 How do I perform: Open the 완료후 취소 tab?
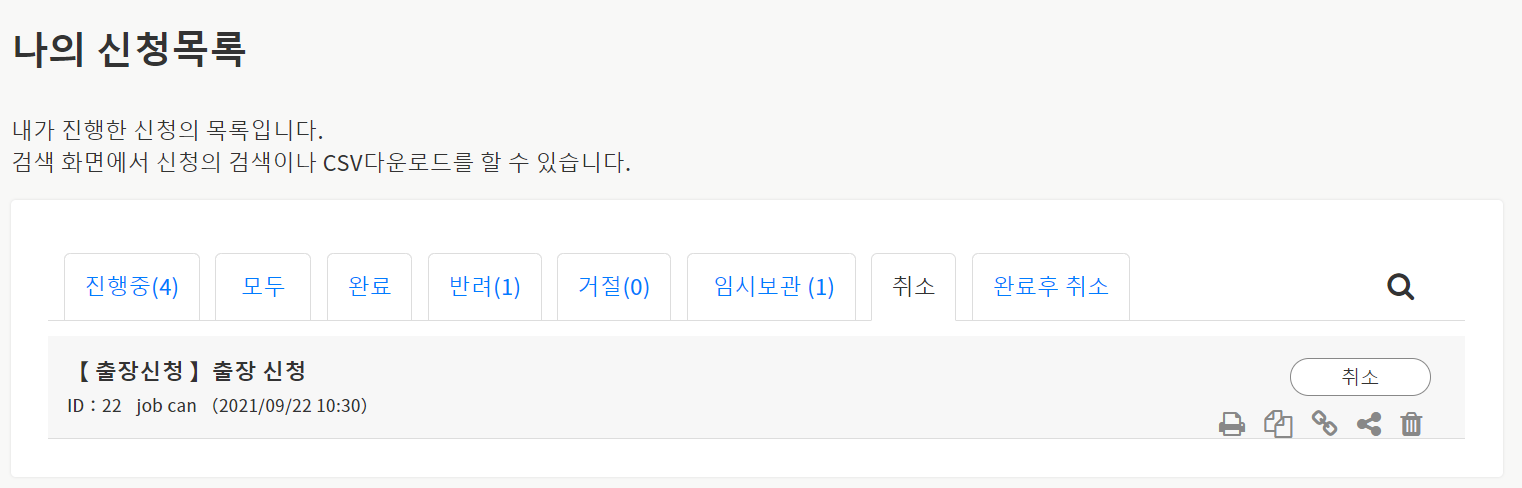point(1050,287)
